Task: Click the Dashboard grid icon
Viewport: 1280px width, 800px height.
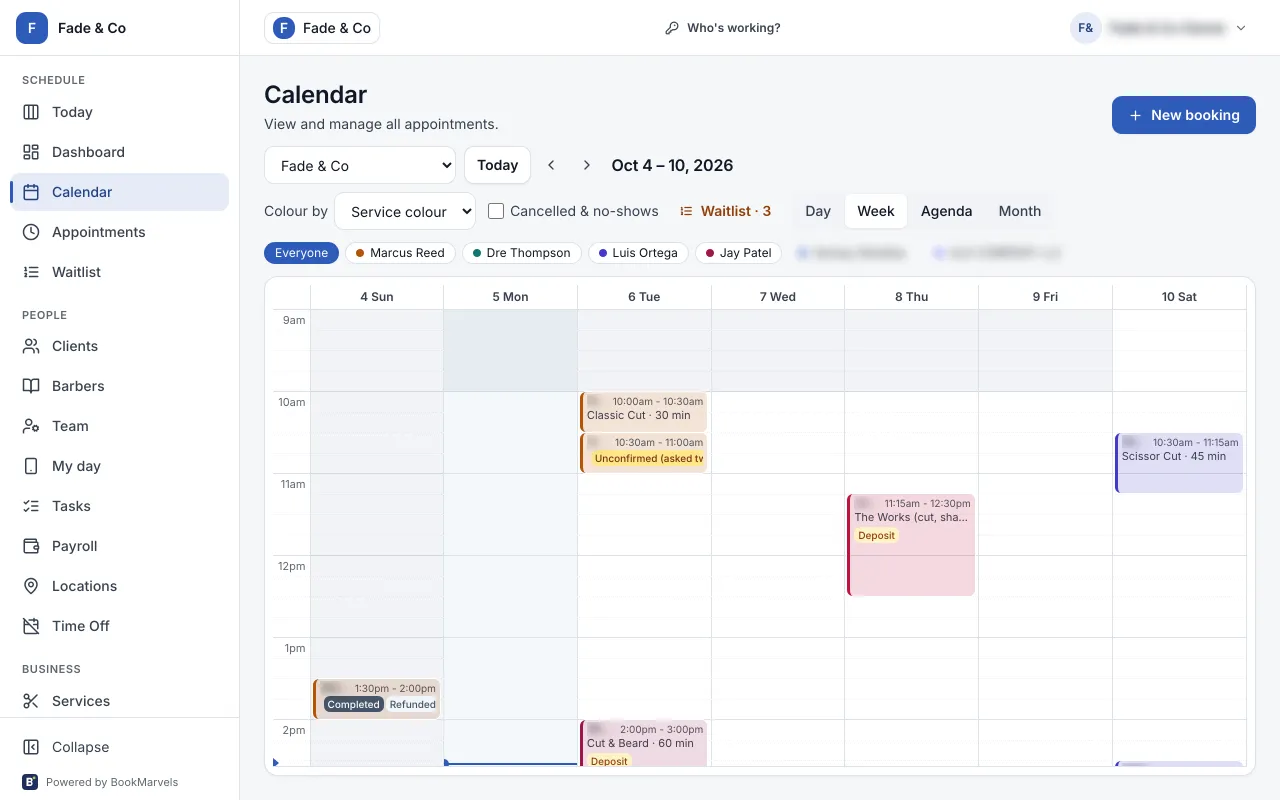Action: pyautogui.click(x=31, y=152)
